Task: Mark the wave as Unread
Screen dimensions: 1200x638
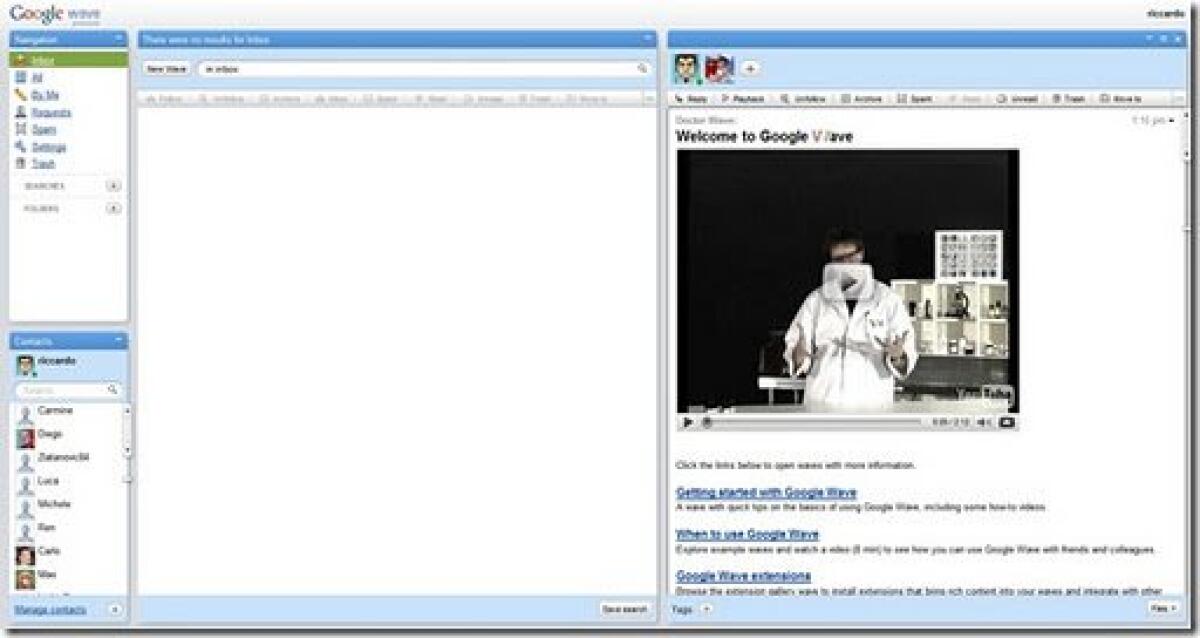Action: tap(1018, 99)
